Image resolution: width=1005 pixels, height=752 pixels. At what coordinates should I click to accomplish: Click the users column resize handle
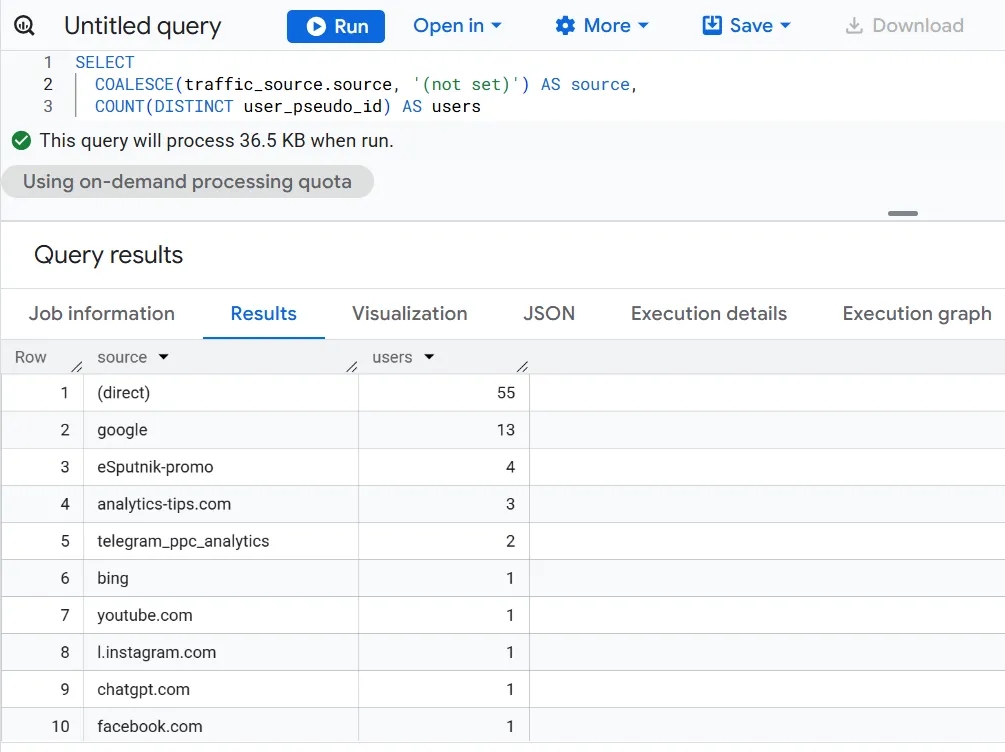pyautogui.click(x=522, y=367)
